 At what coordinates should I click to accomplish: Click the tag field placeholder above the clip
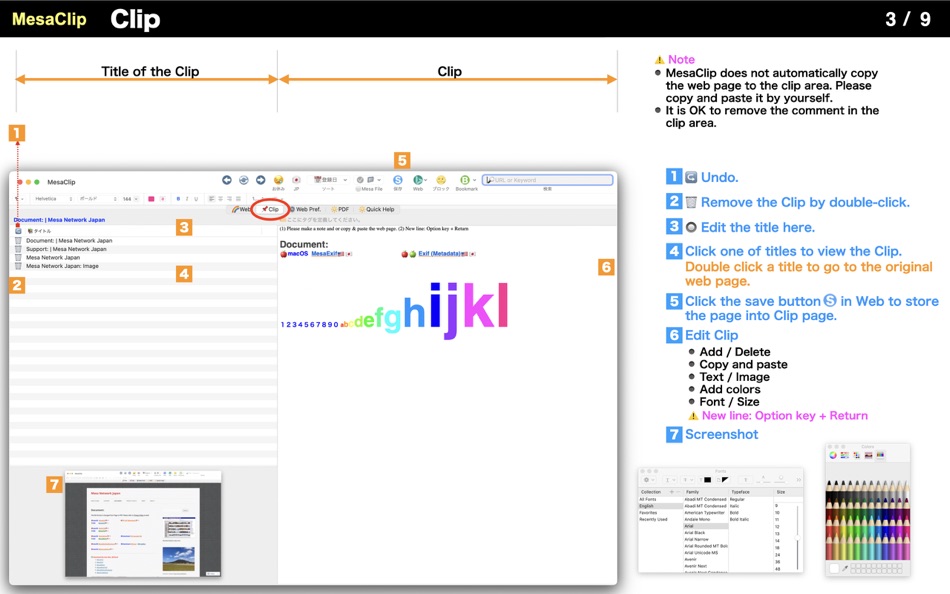pyautogui.click(x=323, y=220)
